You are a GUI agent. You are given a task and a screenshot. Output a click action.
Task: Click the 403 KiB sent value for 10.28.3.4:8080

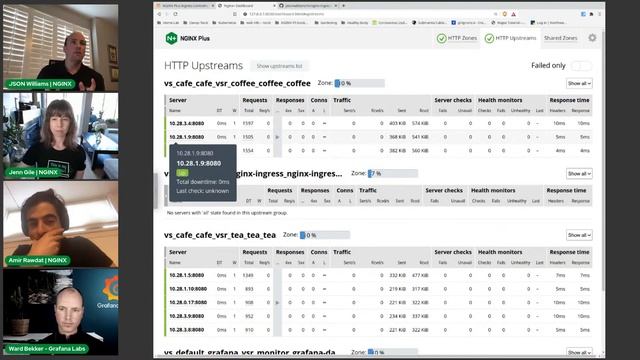397,123
